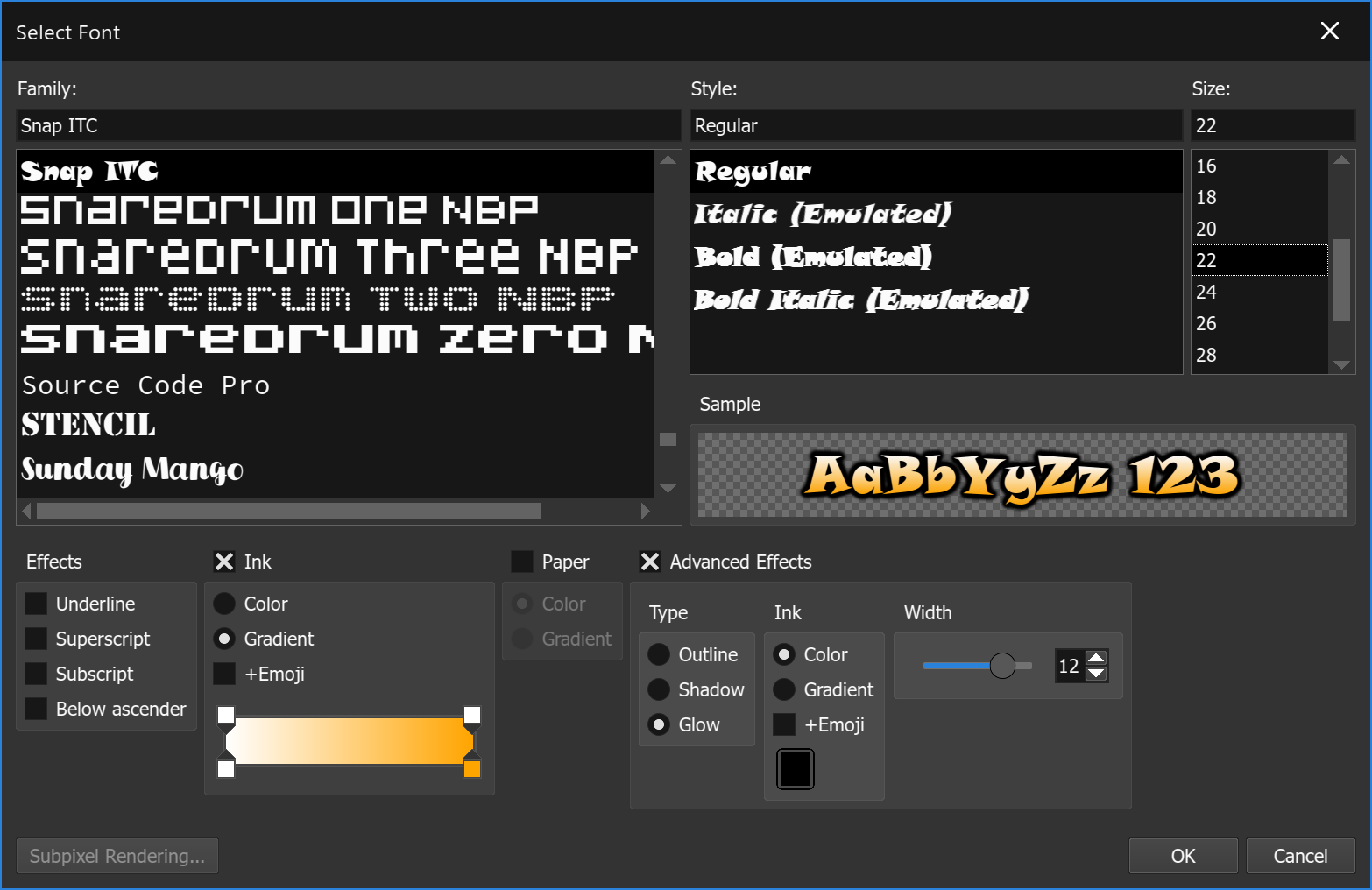Pick font size 16

(1260, 166)
